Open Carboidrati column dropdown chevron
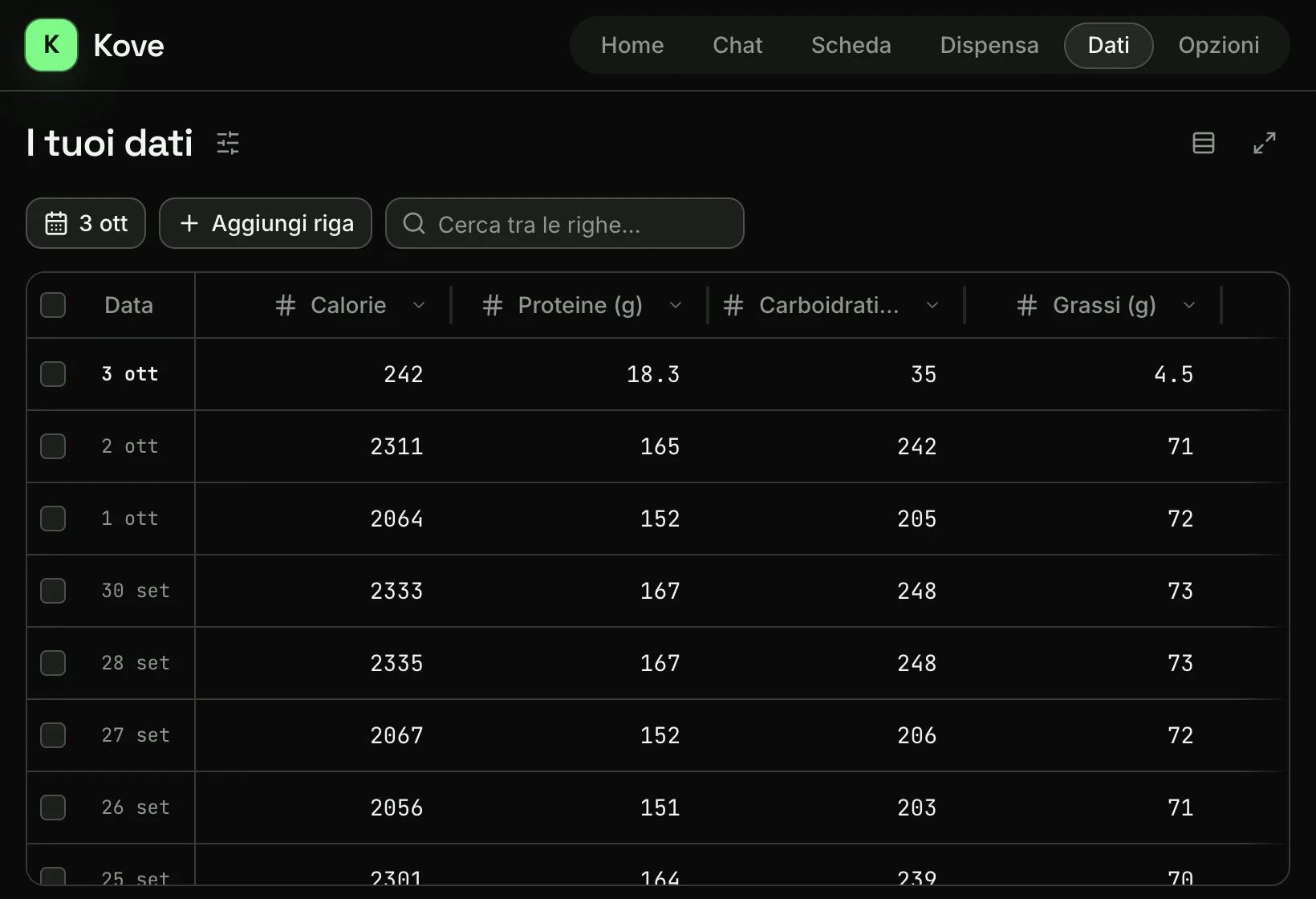Screen dimensions: 1316x899 [x=932, y=305]
